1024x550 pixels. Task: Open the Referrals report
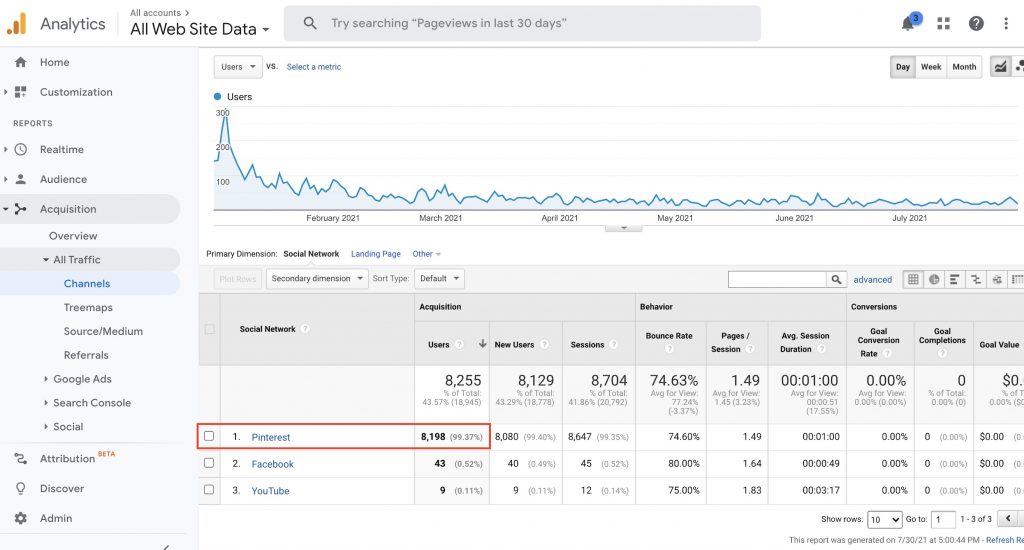point(86,355)
